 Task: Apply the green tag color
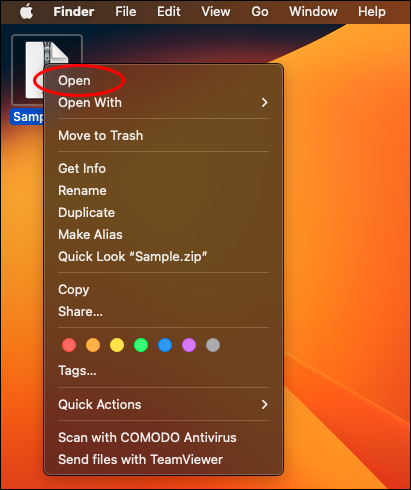point(141,345)
